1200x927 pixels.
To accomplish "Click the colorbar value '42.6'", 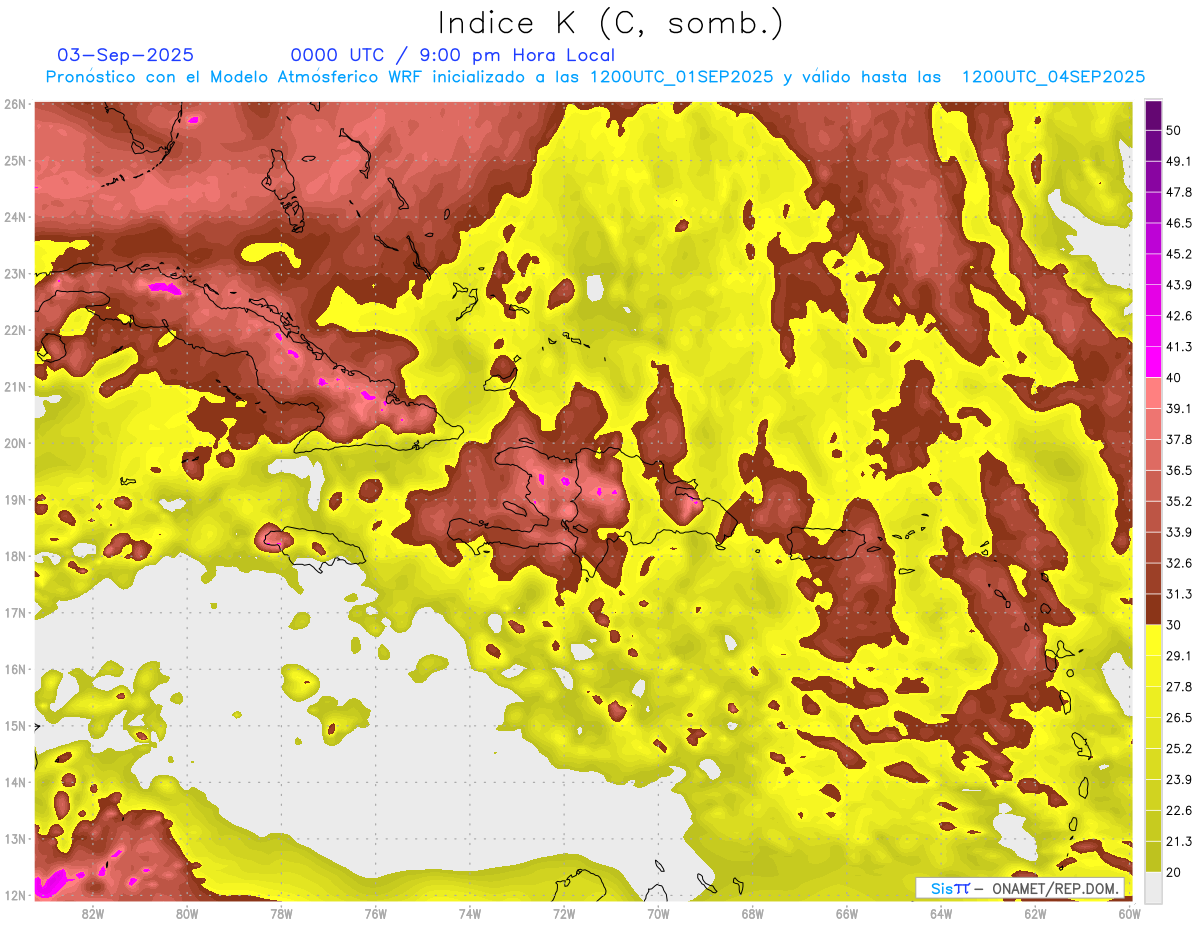I will coord(1178,316).
